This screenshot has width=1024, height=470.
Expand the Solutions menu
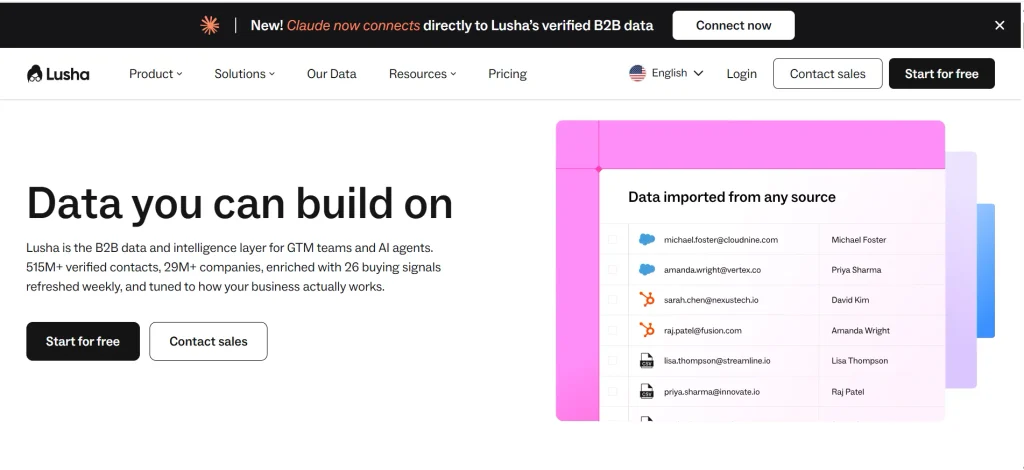pyautogui.click(x=244, y=74)
